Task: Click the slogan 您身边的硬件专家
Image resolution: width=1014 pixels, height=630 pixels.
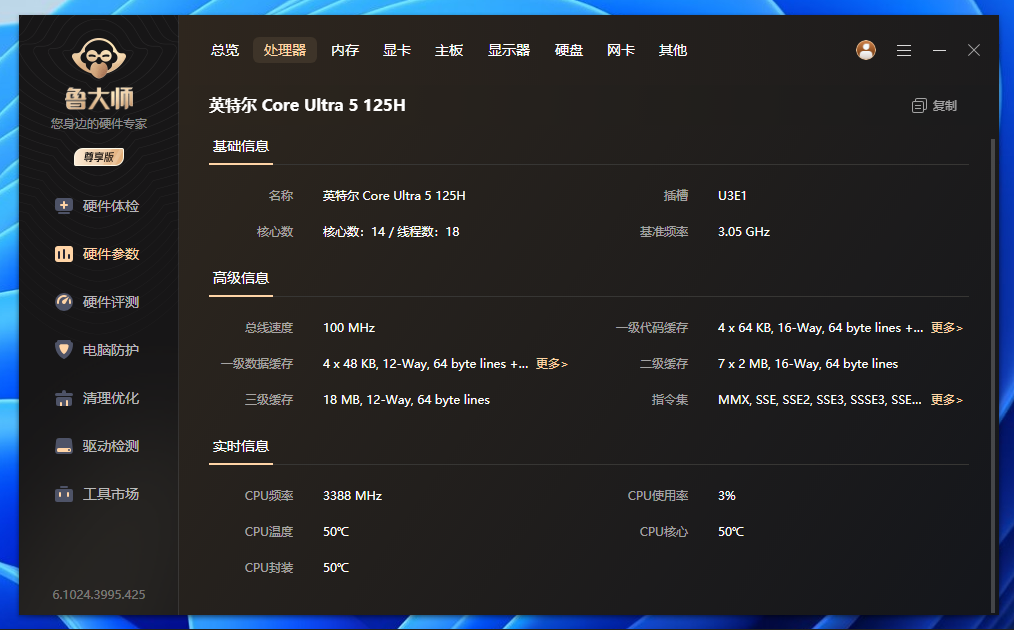Action: (x=99, y=124)
